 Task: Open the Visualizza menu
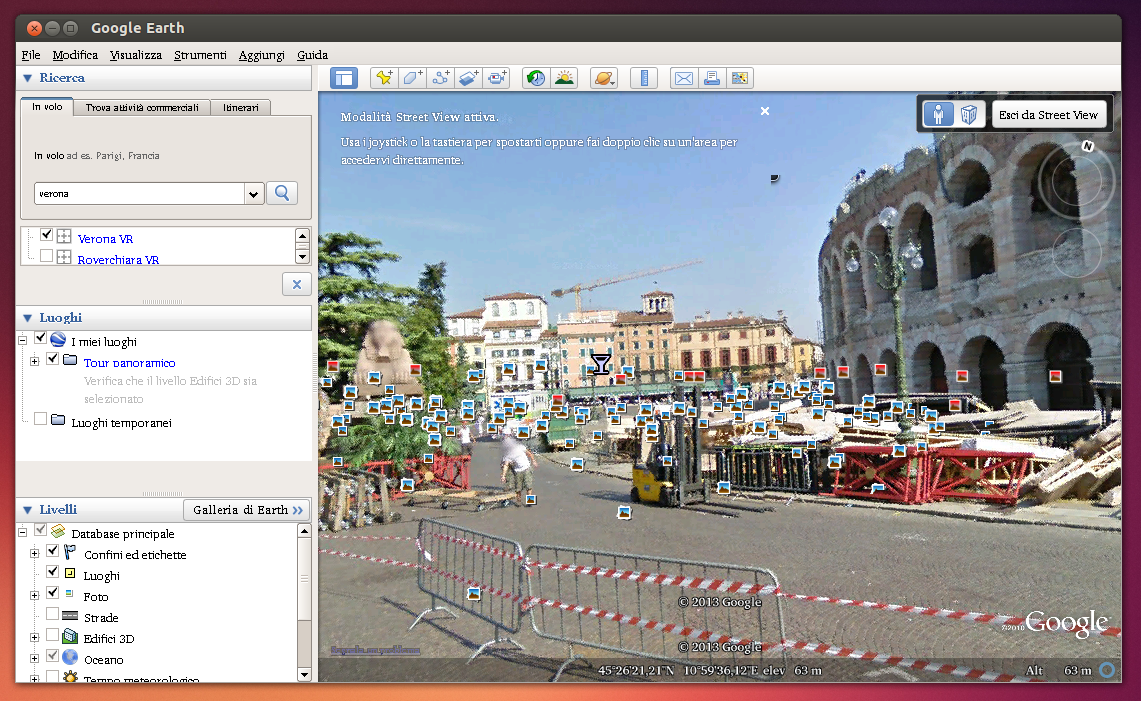coord(135,55)
